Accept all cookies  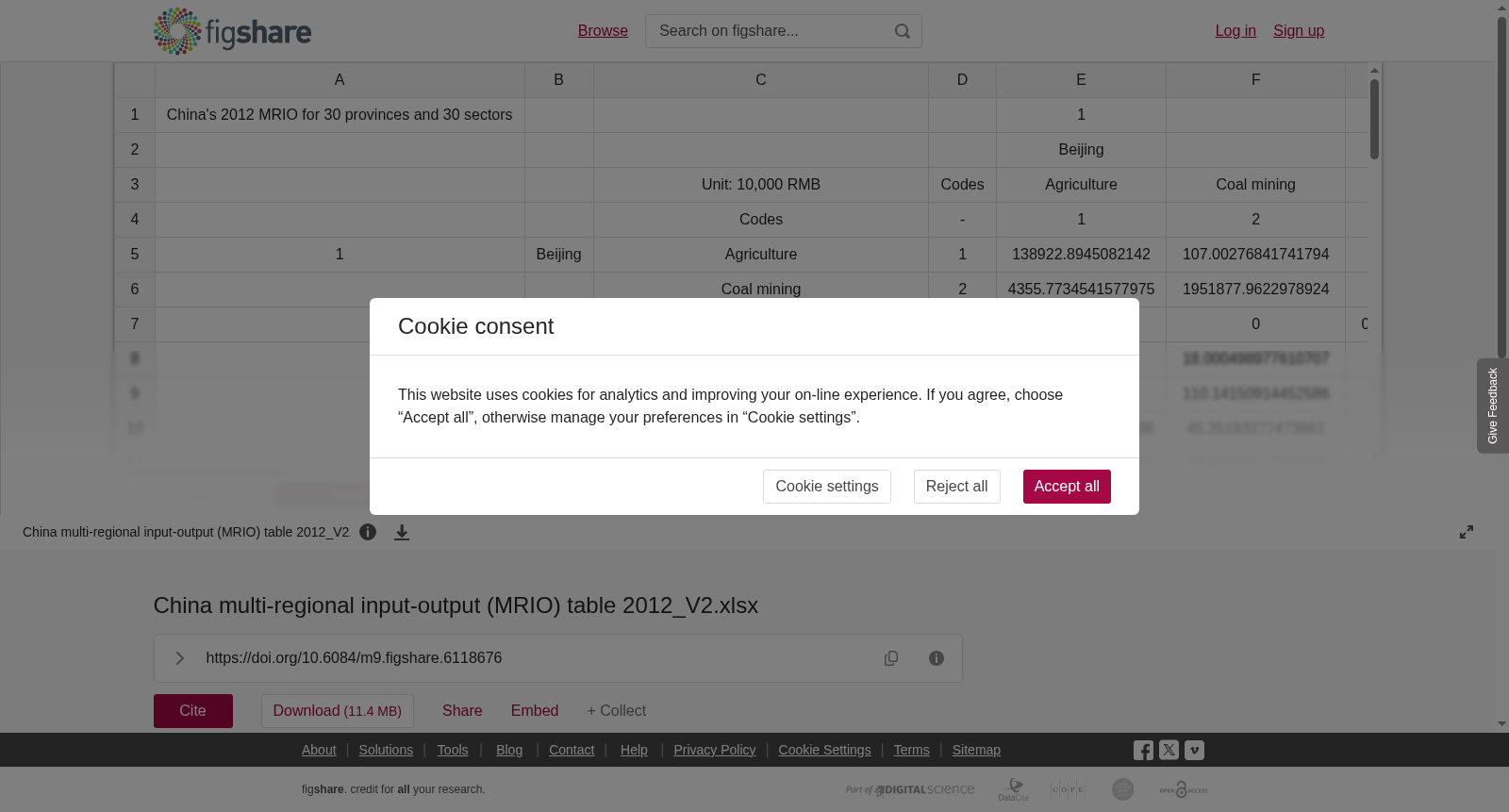pyautogui.click(x=1067, y=487)
